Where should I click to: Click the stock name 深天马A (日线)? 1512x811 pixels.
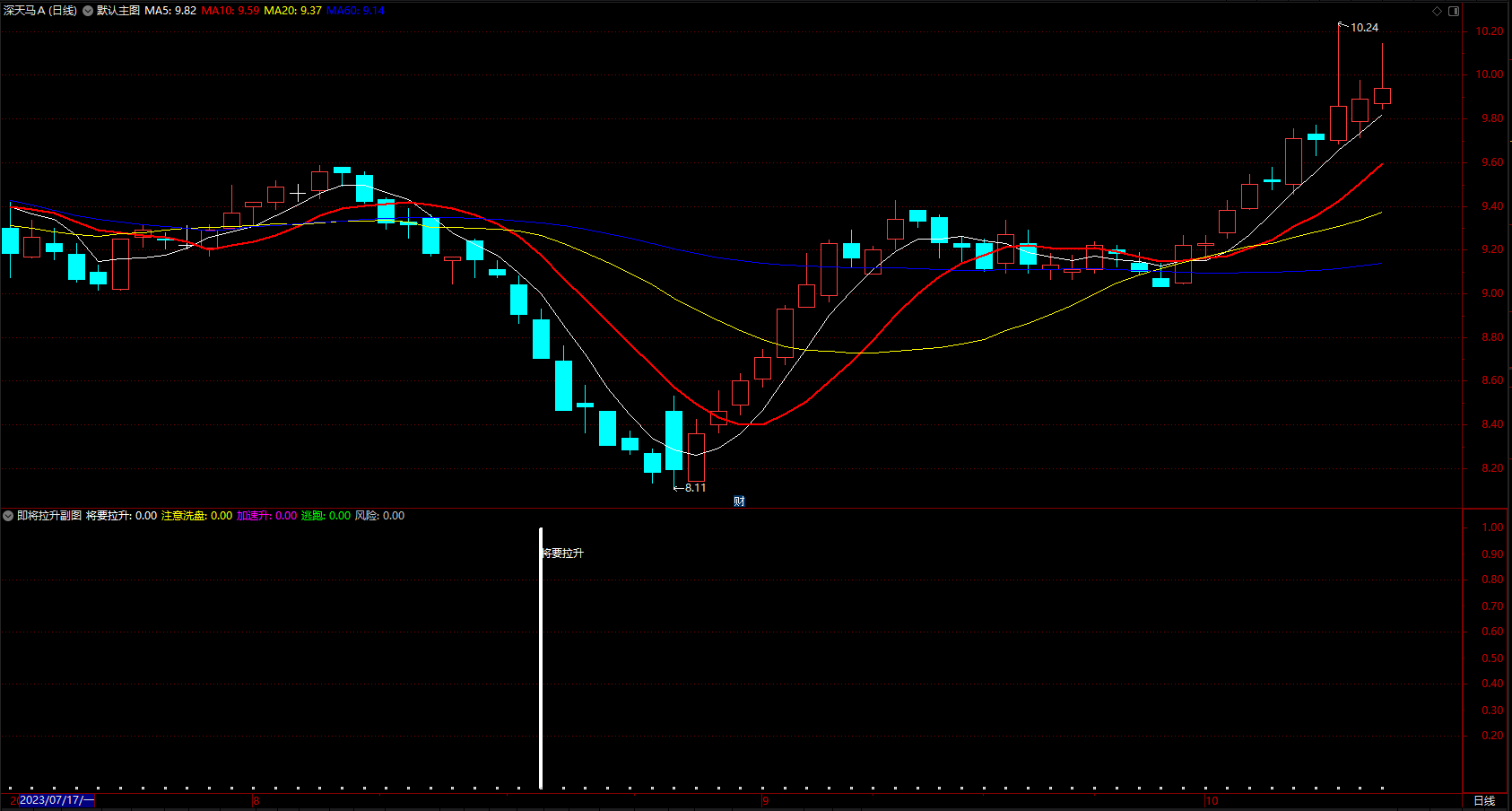point(40,11)
